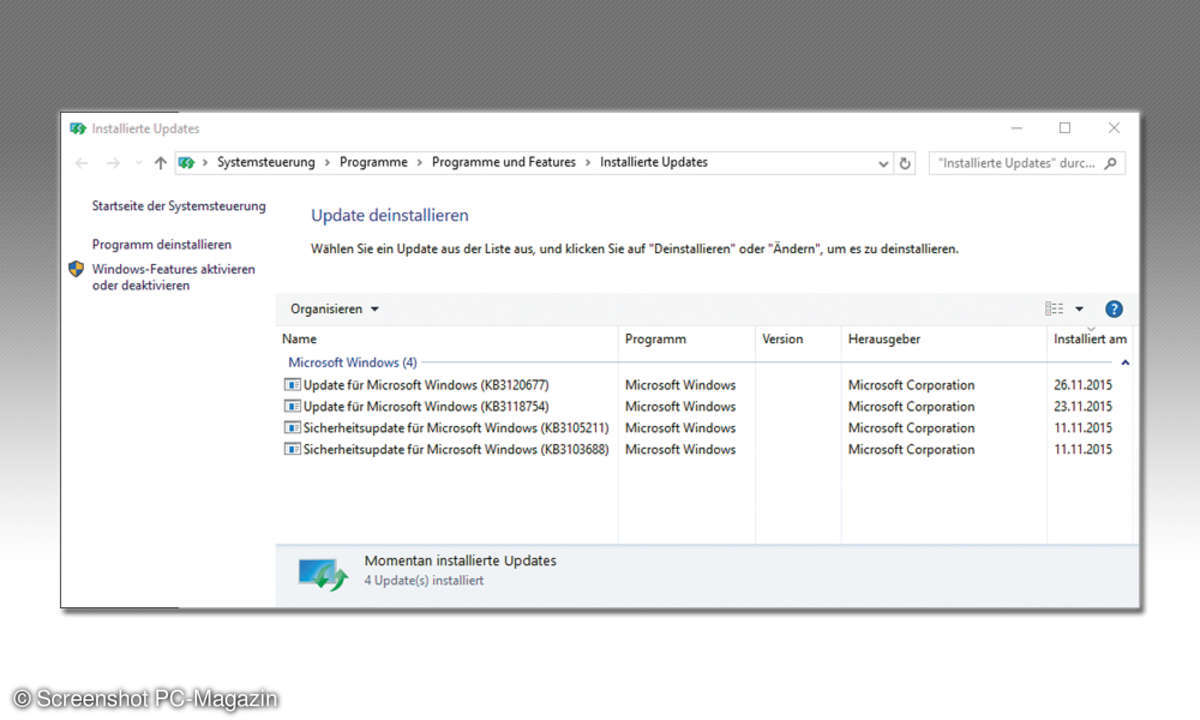Expand chevron after Systemsteuerung breadcrumb
The height and width of the screenshot is (720, 1200).
[x=327, y=162]
